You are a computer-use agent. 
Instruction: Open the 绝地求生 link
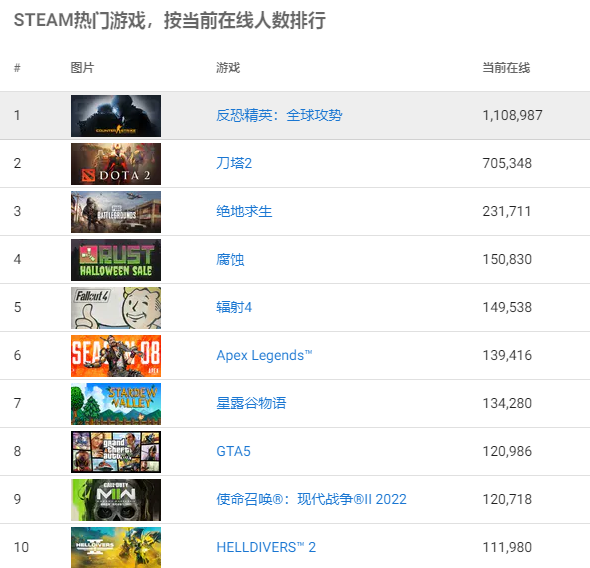[244, 211]
